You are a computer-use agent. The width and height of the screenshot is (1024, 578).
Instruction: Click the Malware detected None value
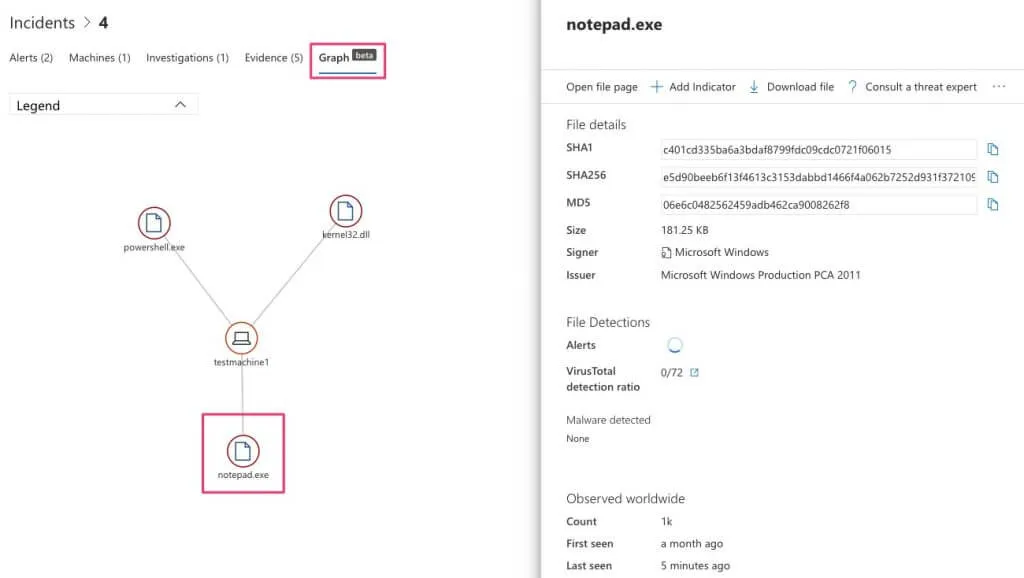tap(577, 438)
